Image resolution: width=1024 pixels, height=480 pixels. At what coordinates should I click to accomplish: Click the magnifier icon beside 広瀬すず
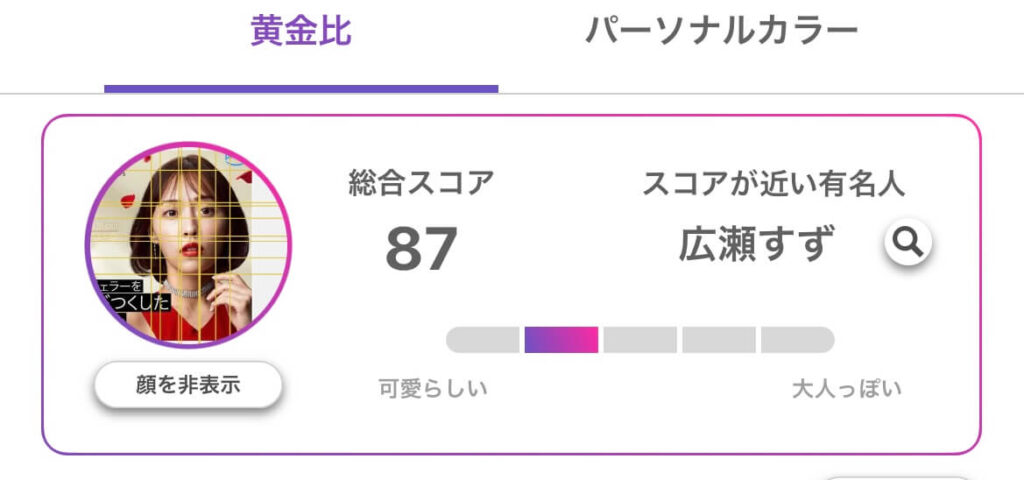(908, 242)
